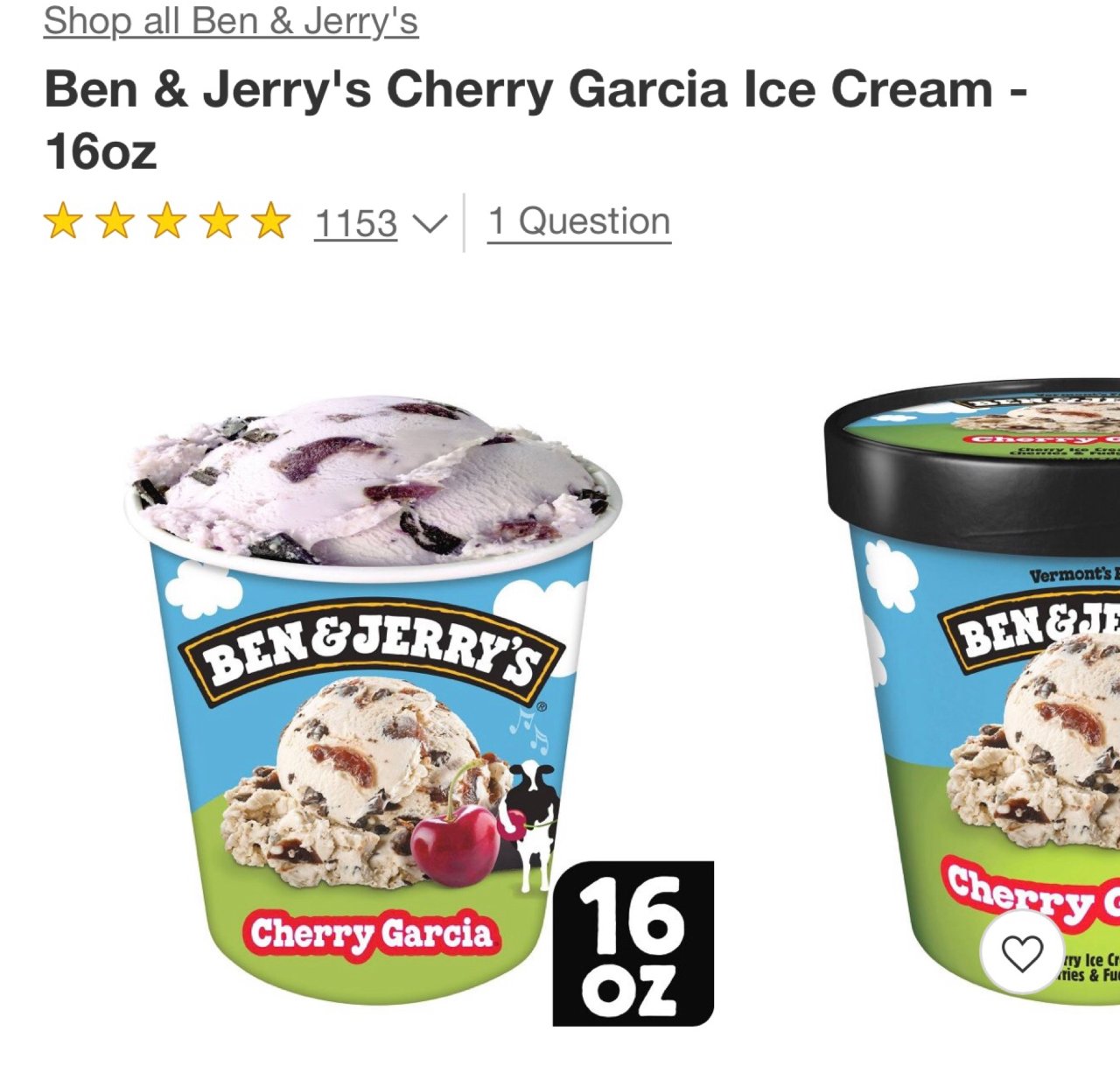The image size is (1120, 1073).
Task: Click the first rating star
Action: click(63, 221)
